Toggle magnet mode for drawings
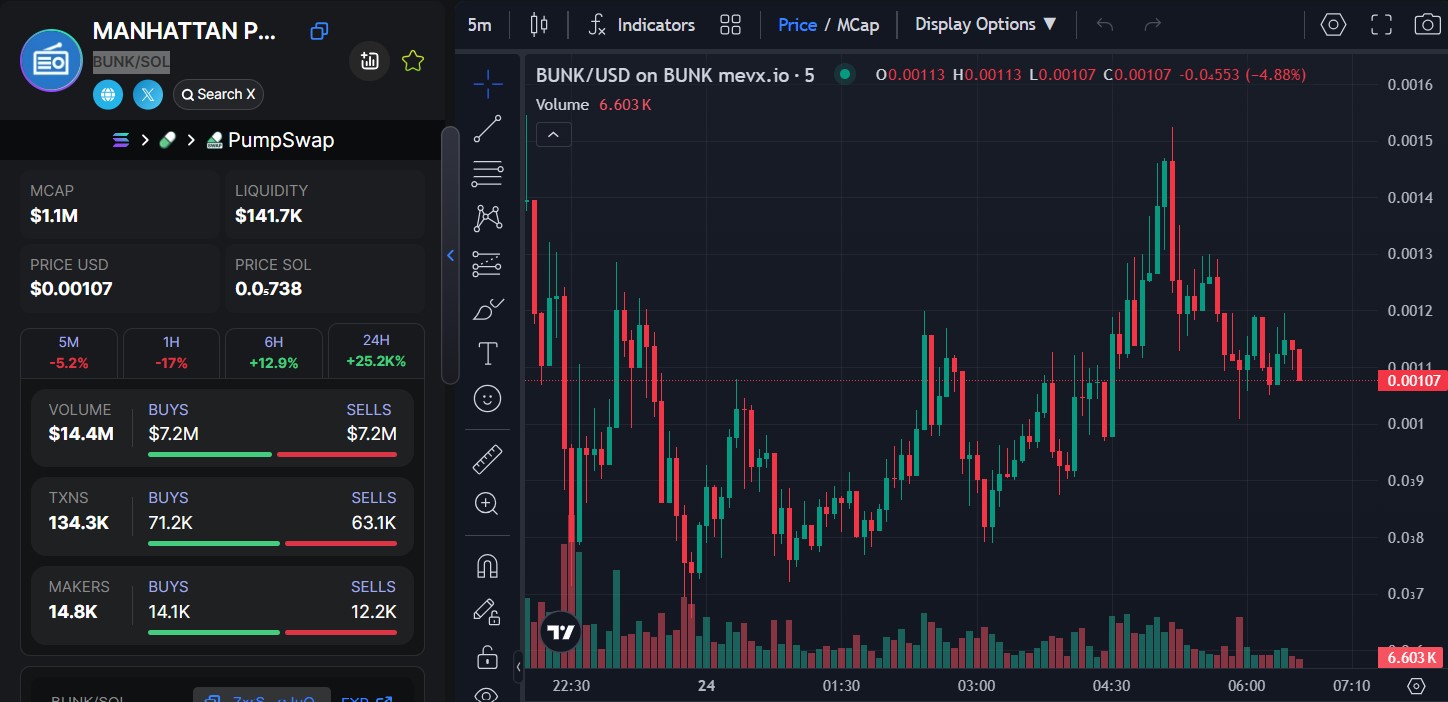This screenshot has width=1448, height=702. pos(487,566)
